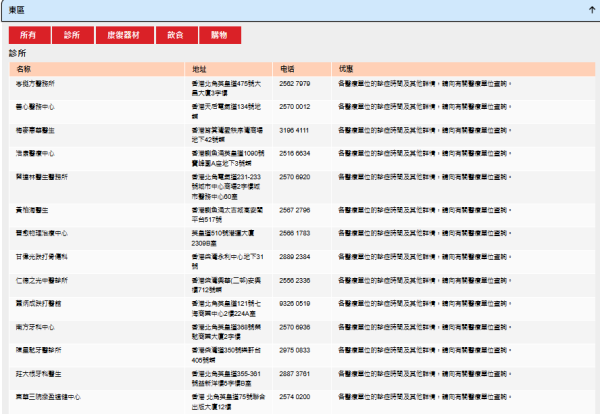Select phone number 3196 4111
Screen dimensions: 600x414
295,130
